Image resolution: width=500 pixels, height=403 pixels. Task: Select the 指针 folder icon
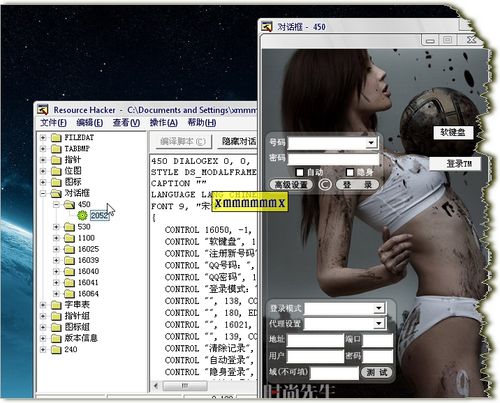57,160
